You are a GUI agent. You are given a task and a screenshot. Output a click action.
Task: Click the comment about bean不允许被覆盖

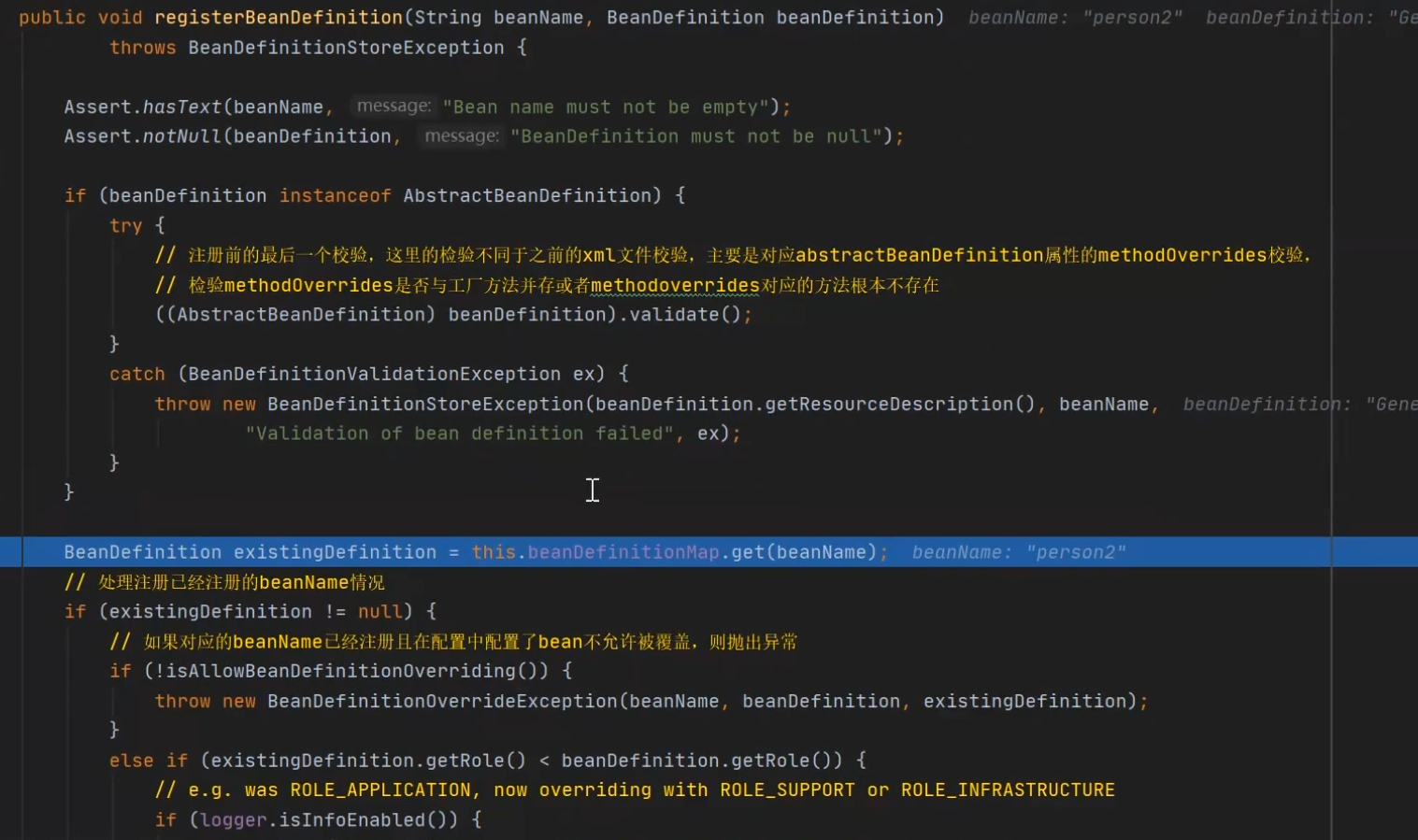tap(453, 642)
